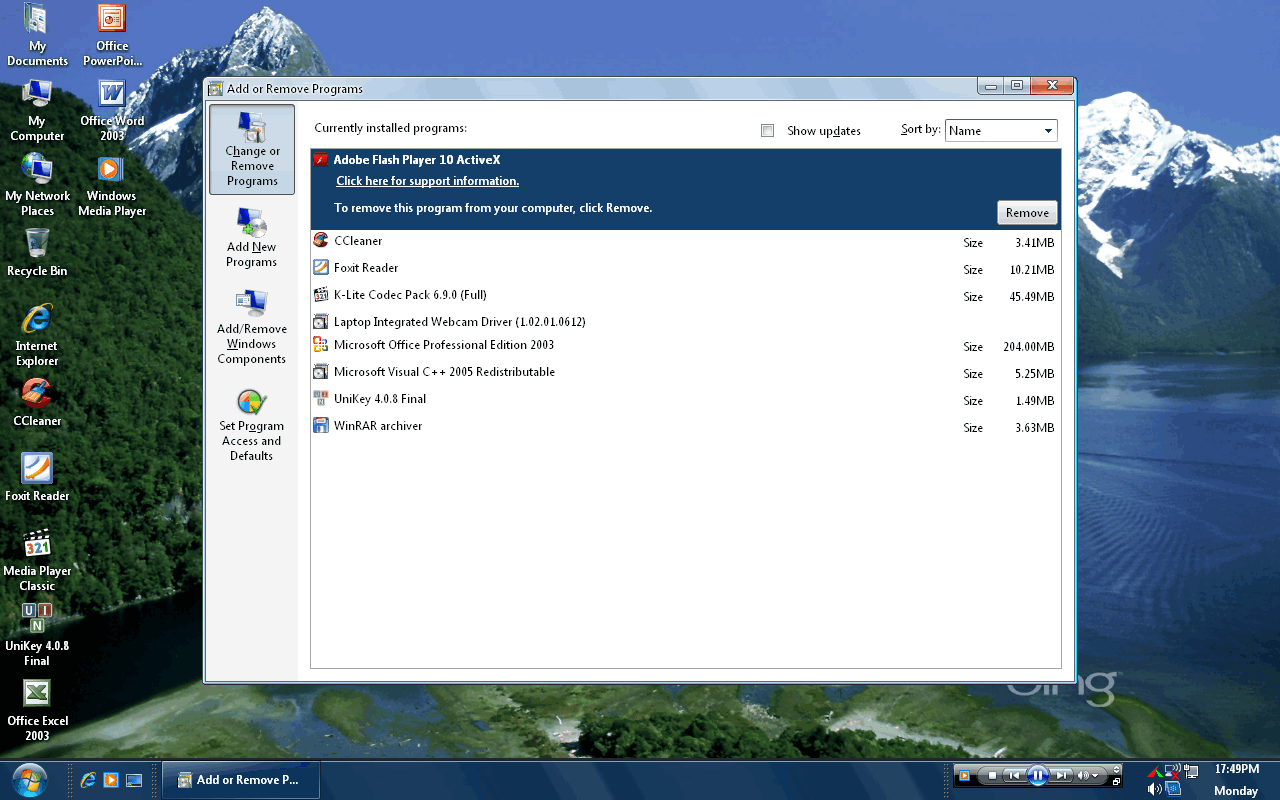Open Office Word 2003 desktop shortcut
The height and width of the screenshot is (800, 1280).
112,110
